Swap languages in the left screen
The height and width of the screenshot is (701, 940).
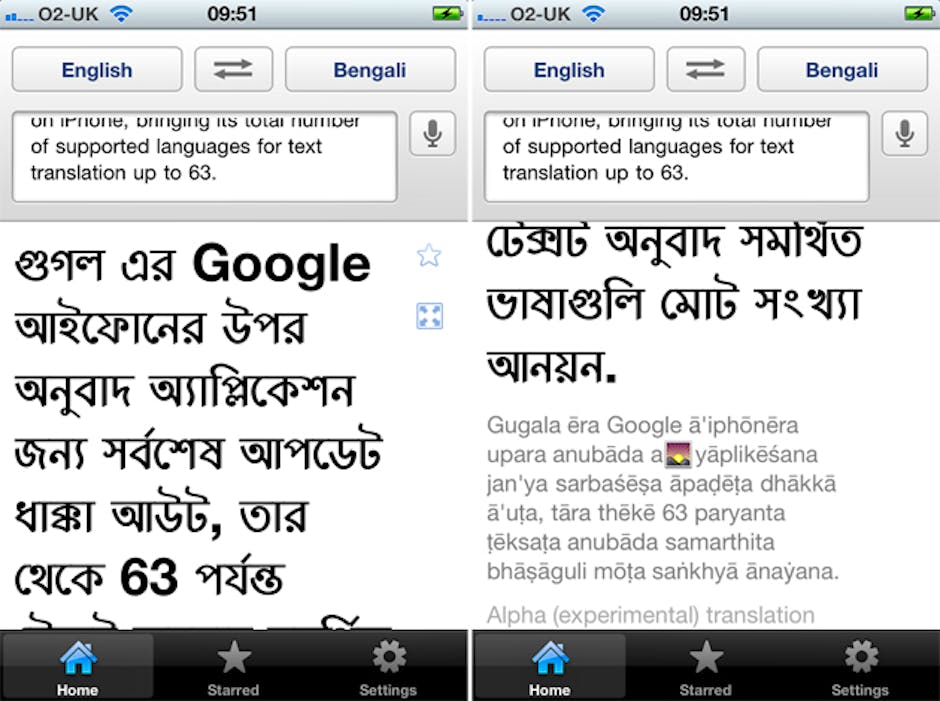(x=234, y=70)
